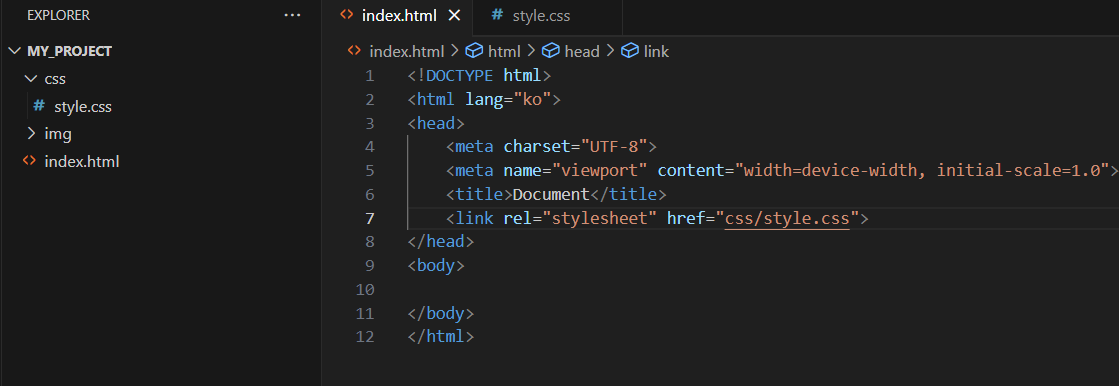Click the hash icon on the style.css tab
Image resolution: width=1119 pixels, height=386 pixels.
497,15
